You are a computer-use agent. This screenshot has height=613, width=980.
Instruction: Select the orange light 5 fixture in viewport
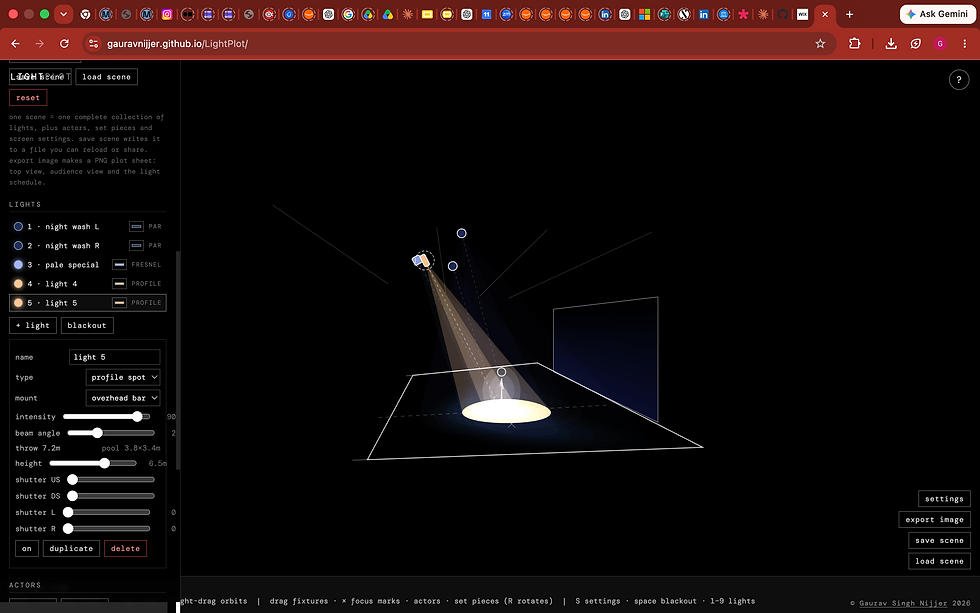tap(425, 260)
